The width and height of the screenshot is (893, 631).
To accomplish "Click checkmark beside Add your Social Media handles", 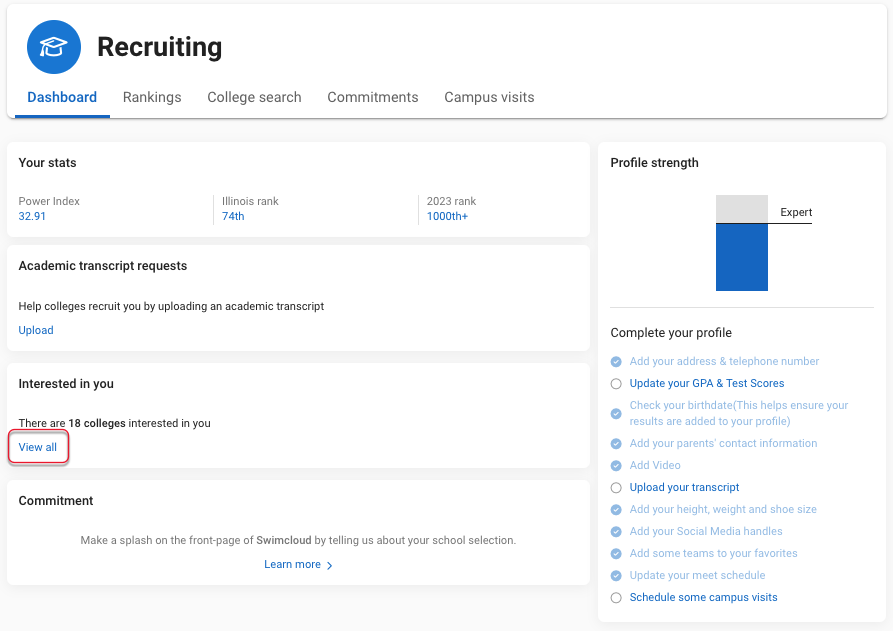I will [x=616, y=532].
